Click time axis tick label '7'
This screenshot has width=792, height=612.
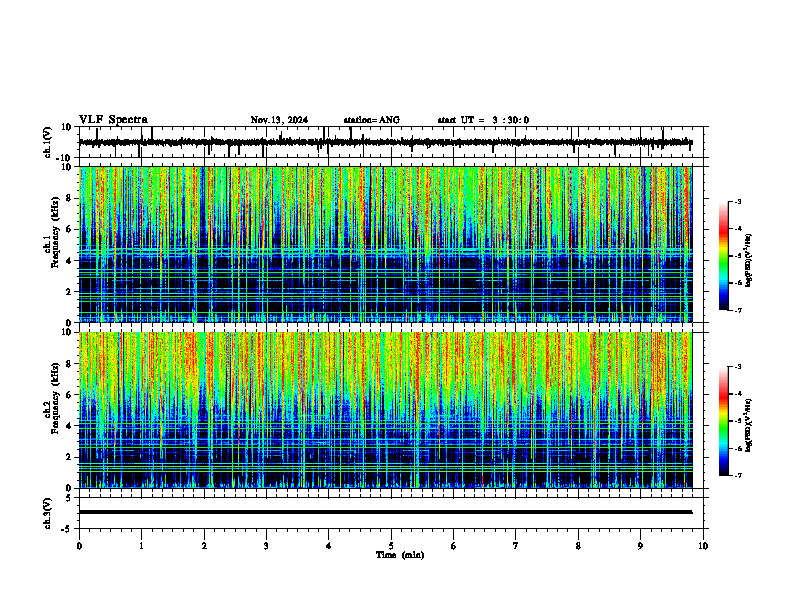516,546
